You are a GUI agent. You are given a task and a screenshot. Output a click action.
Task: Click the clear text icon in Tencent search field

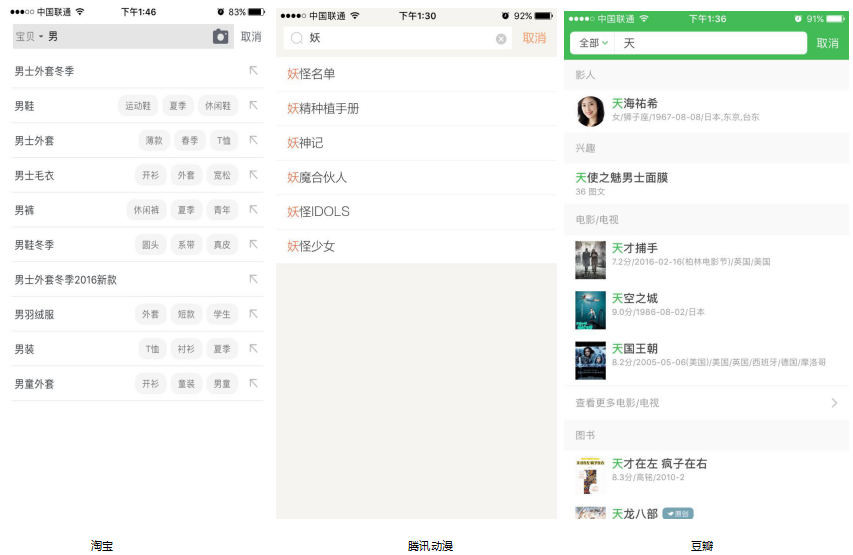[501, 39]
